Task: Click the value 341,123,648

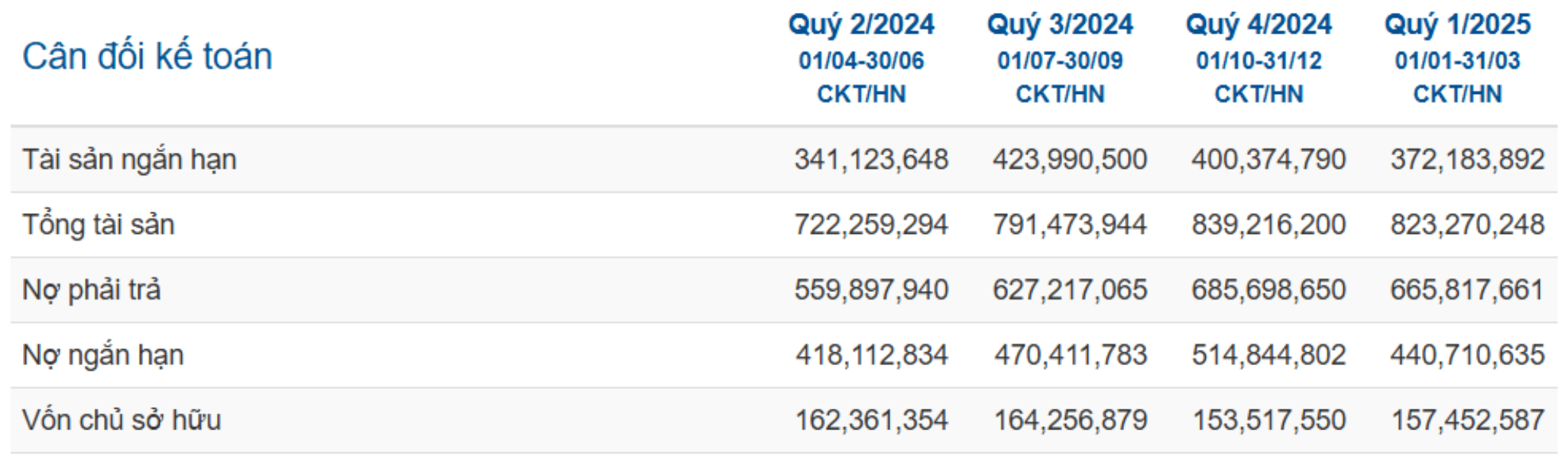Action: [871, 160]
